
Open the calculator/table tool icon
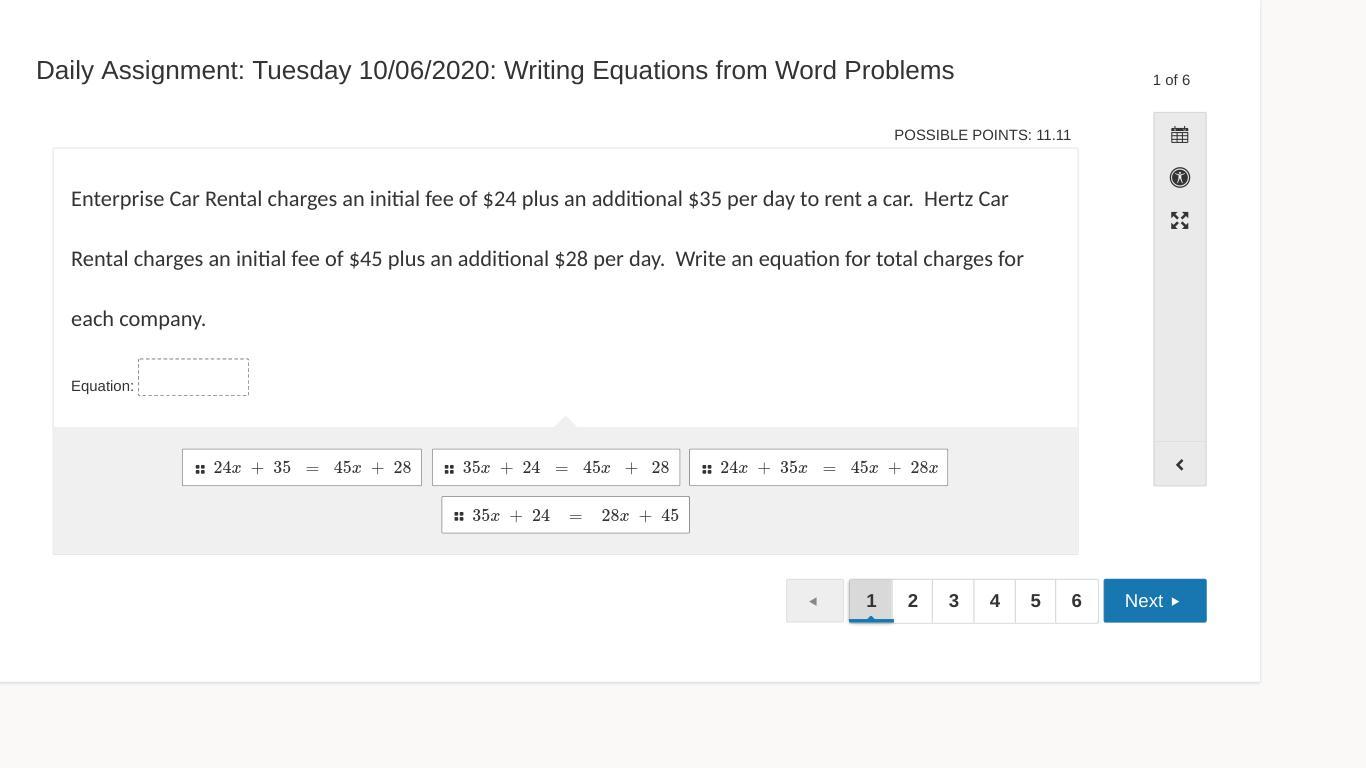[x=1180, y=135]
